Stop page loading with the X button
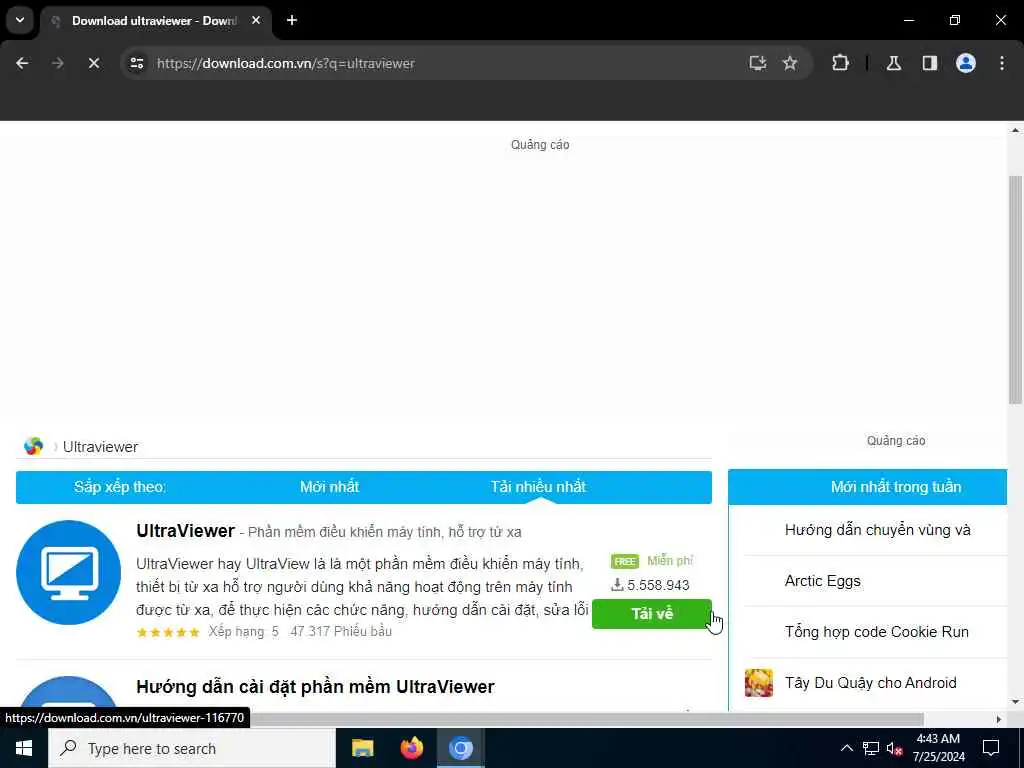Screen dimensions: 1024x768 pyautogui.click(x=94, y=63)
